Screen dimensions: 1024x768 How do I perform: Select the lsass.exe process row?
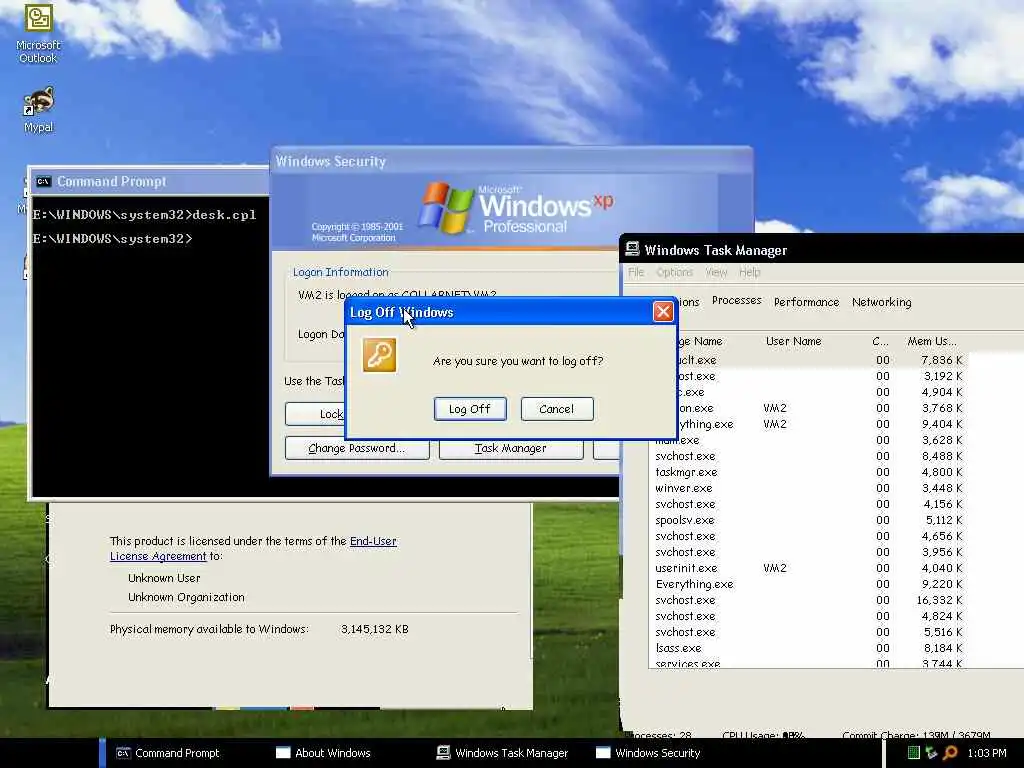808,648
